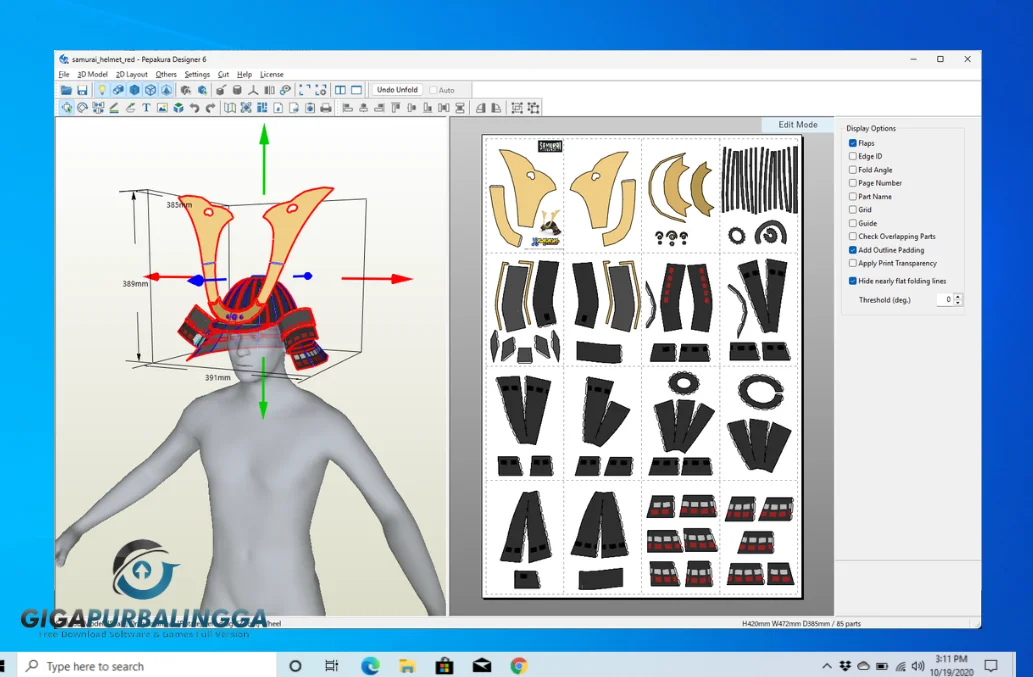Screen dimensions: 1033x677
Task: Uncheck the Flaps display option
Action: click(852, 143)
